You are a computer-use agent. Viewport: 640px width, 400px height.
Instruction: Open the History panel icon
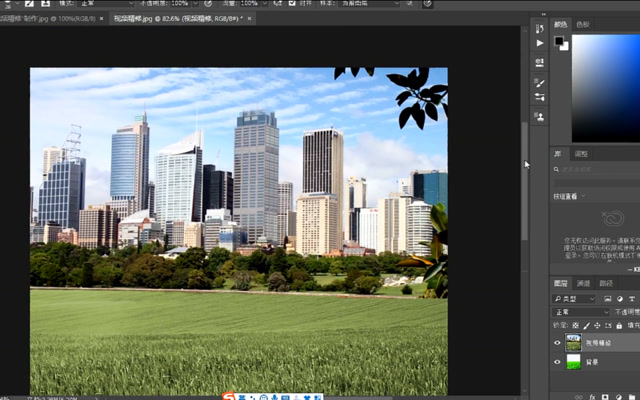540,26
